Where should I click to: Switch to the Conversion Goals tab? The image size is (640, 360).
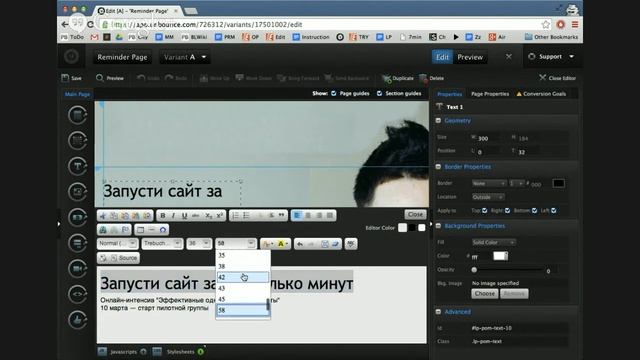click(541, 94)
